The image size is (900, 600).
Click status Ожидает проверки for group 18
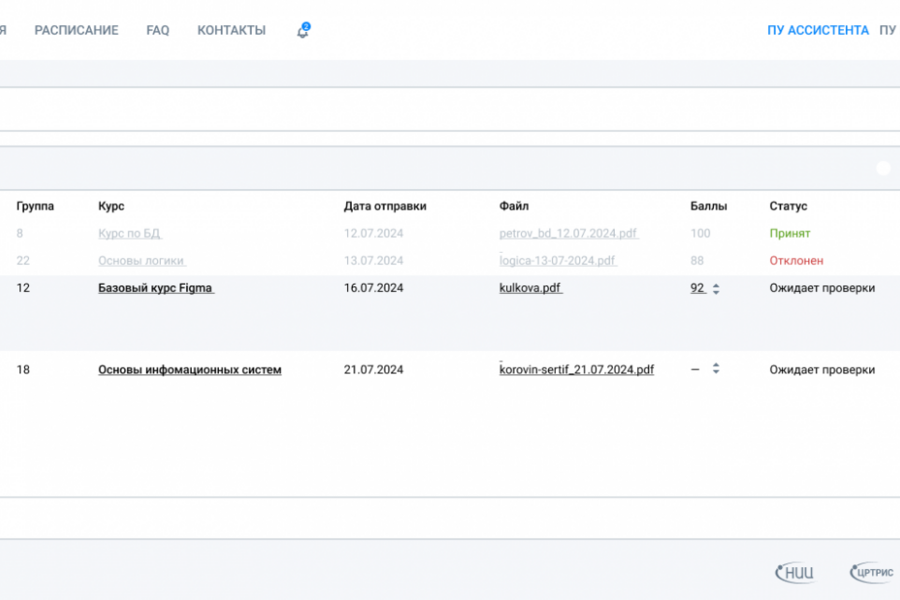pyautogui.click(x=822, y=370)
